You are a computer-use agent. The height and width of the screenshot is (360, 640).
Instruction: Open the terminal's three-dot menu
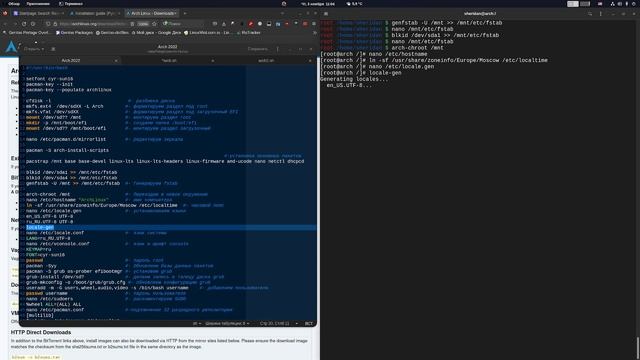600,14
